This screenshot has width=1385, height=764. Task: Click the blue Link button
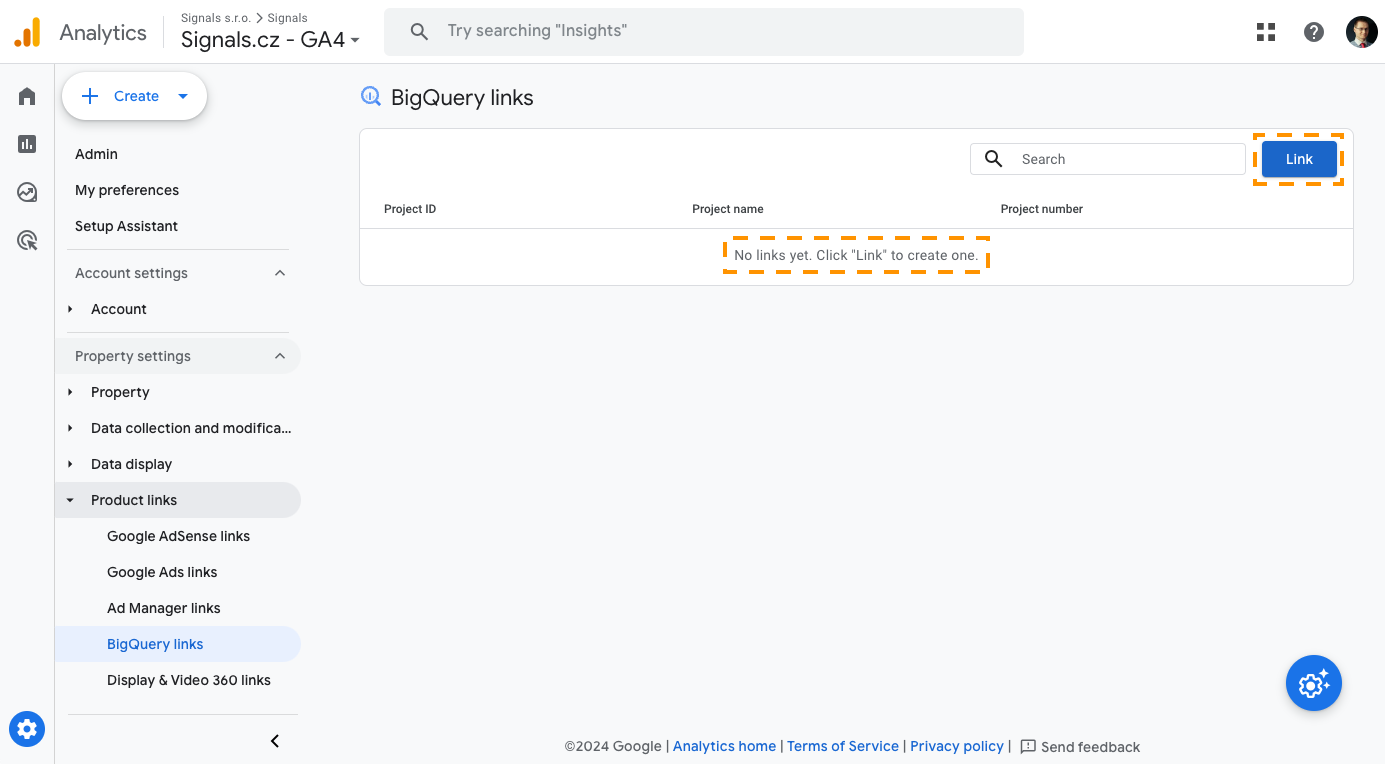click(1299, 159)
